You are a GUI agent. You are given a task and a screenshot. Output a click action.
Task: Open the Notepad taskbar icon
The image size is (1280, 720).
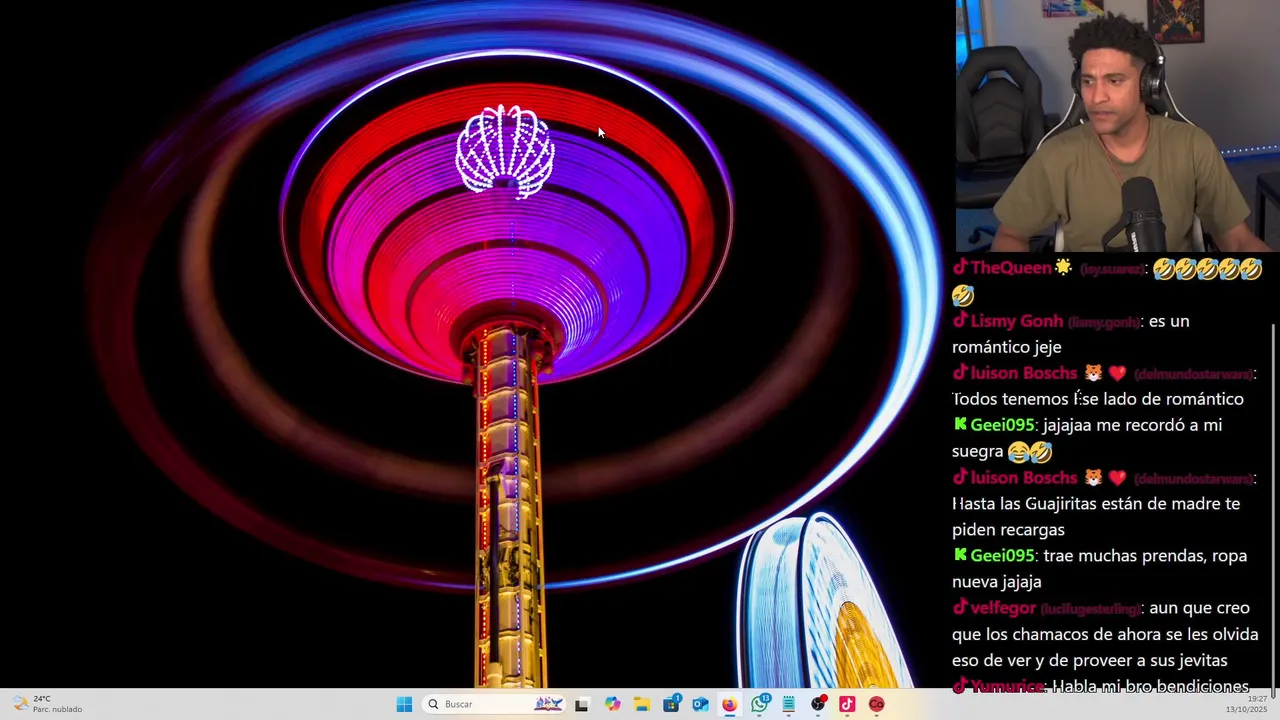click(x=788, y=704)
